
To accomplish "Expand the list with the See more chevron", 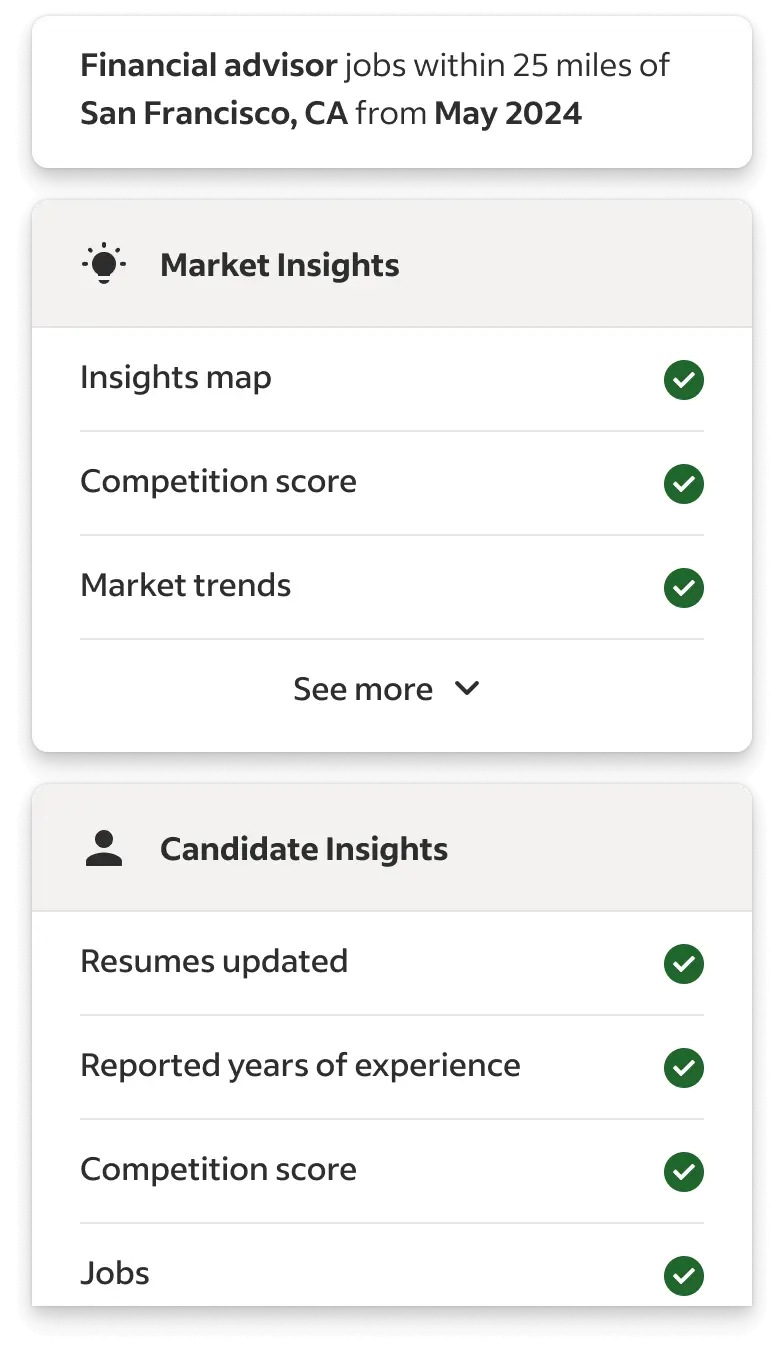I will coord(467,689).
